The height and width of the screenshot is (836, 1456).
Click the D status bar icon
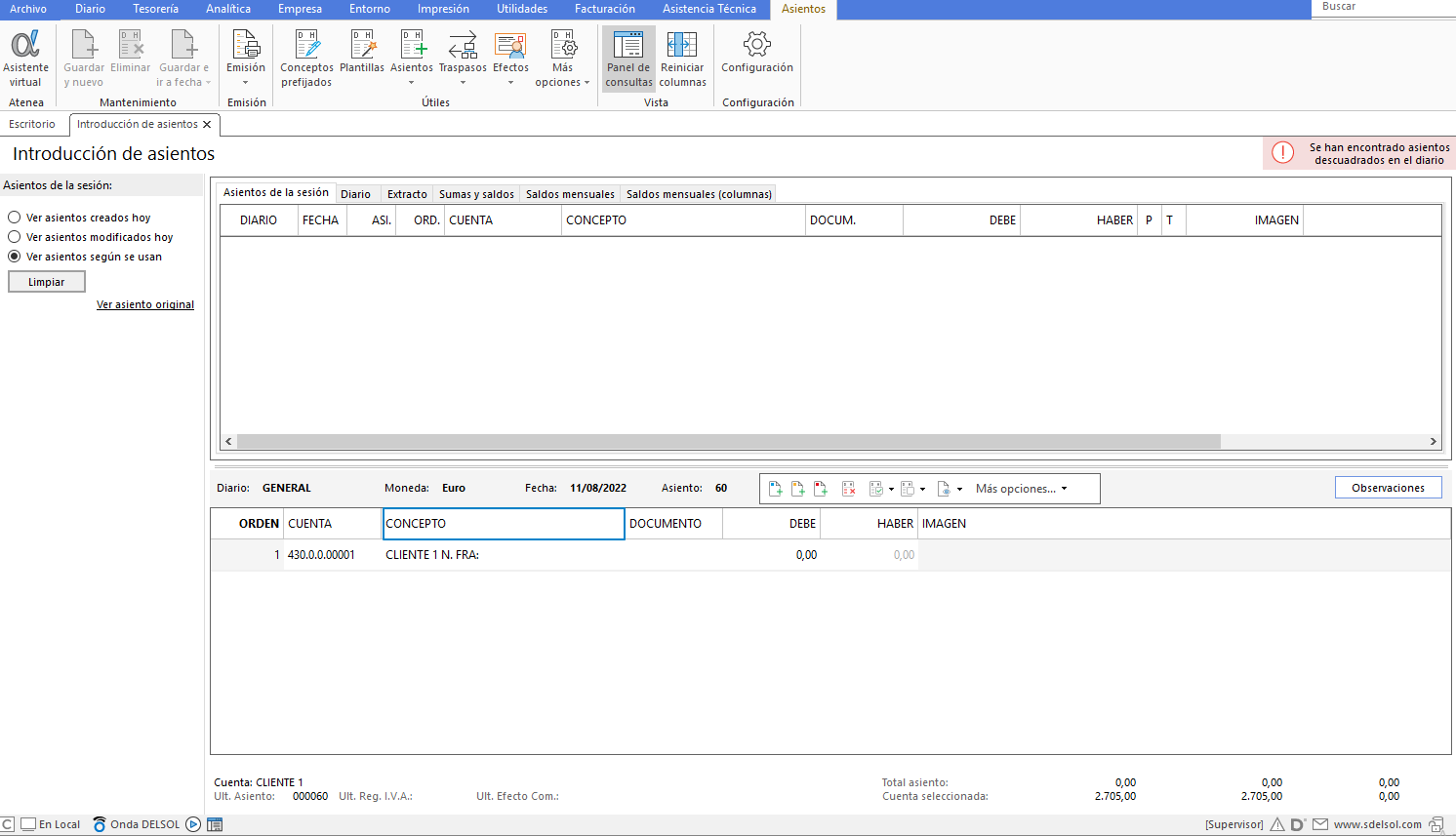pyautogui.click(x=1298, y=824)
